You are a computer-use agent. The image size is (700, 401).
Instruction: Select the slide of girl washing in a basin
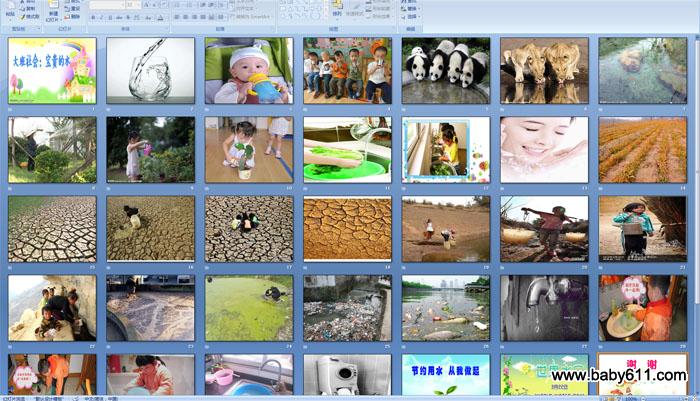(x=150, y=375)
